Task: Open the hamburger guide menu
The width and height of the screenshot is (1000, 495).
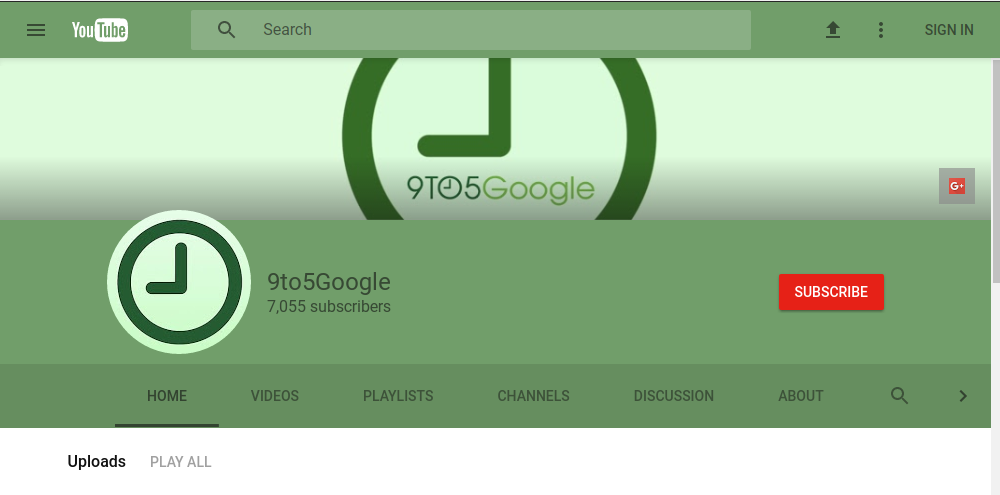Action: pyautogui.click(x=36, y=30)
